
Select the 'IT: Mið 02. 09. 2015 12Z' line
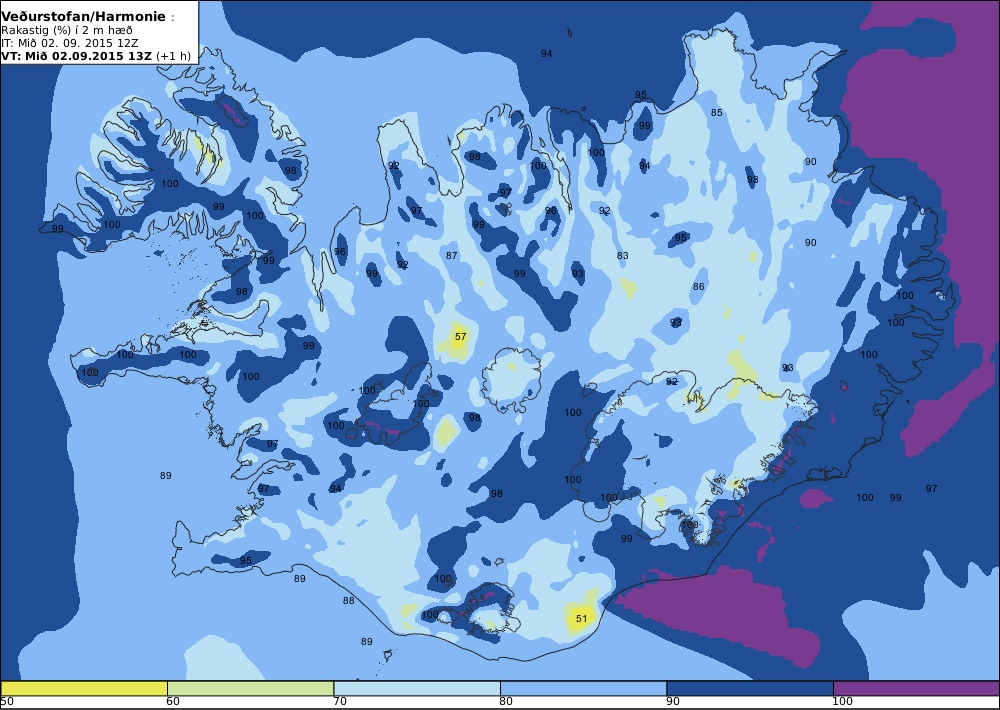[x=70, y=43]
